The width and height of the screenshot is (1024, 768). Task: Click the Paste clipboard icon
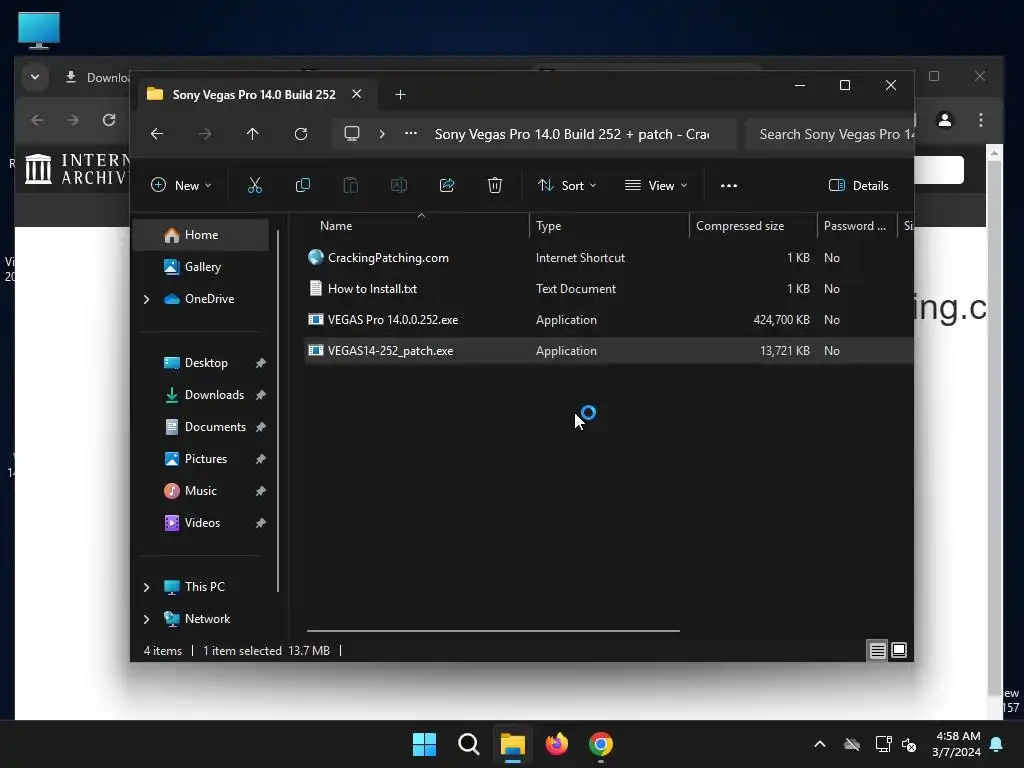(x=351, y=185)
